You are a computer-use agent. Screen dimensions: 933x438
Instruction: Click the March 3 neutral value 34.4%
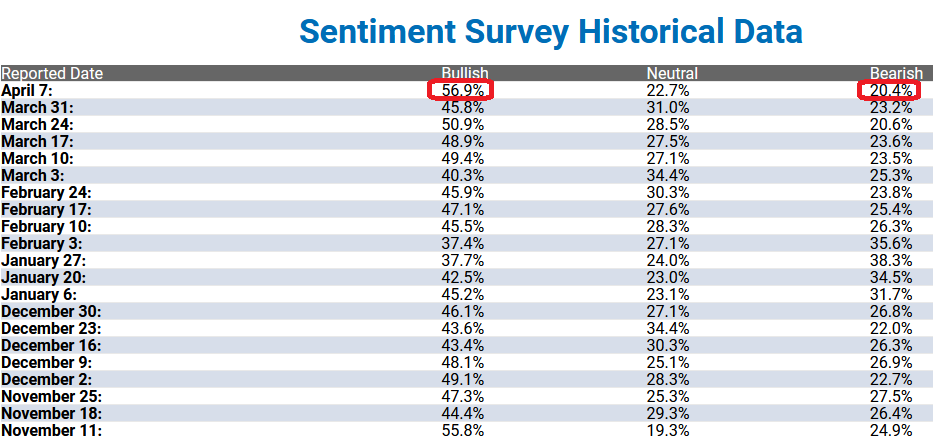[x=668, y=176]
